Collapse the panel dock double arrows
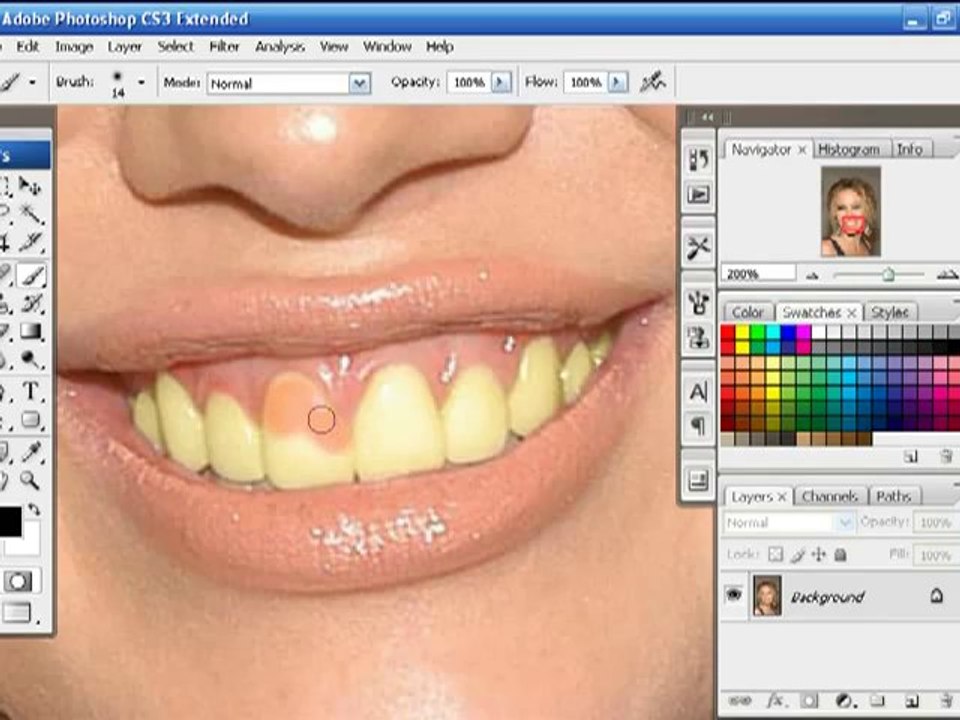 click(707, 117)
